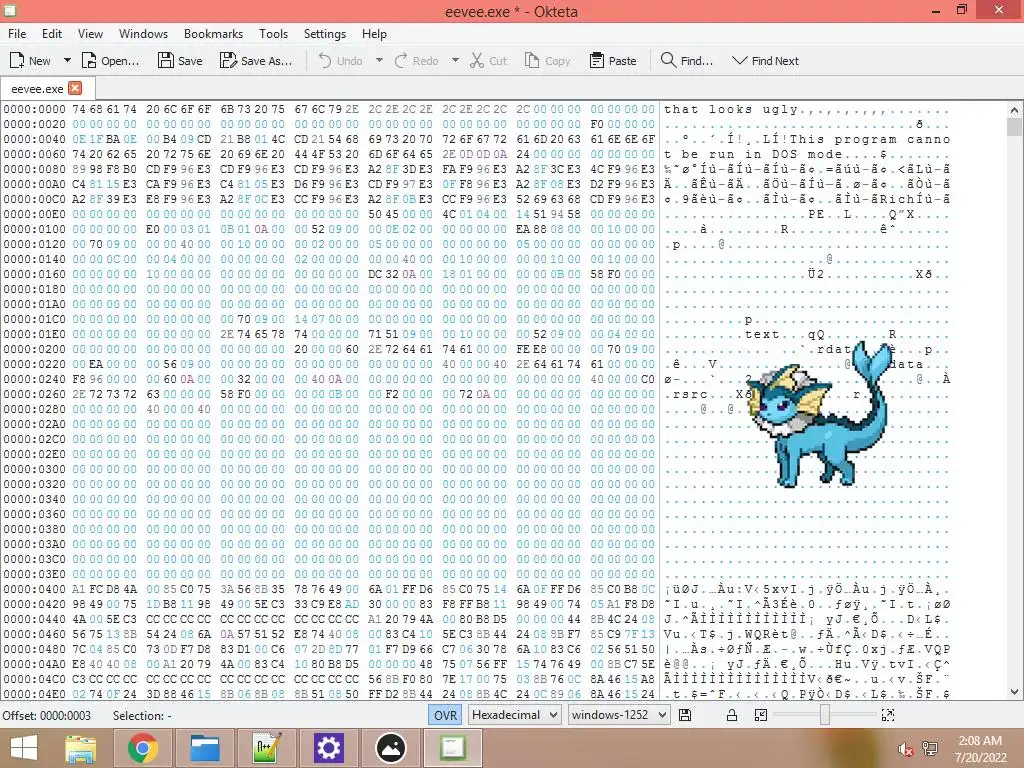Expand the Redo history dropdown arrow

pos(455,61)
